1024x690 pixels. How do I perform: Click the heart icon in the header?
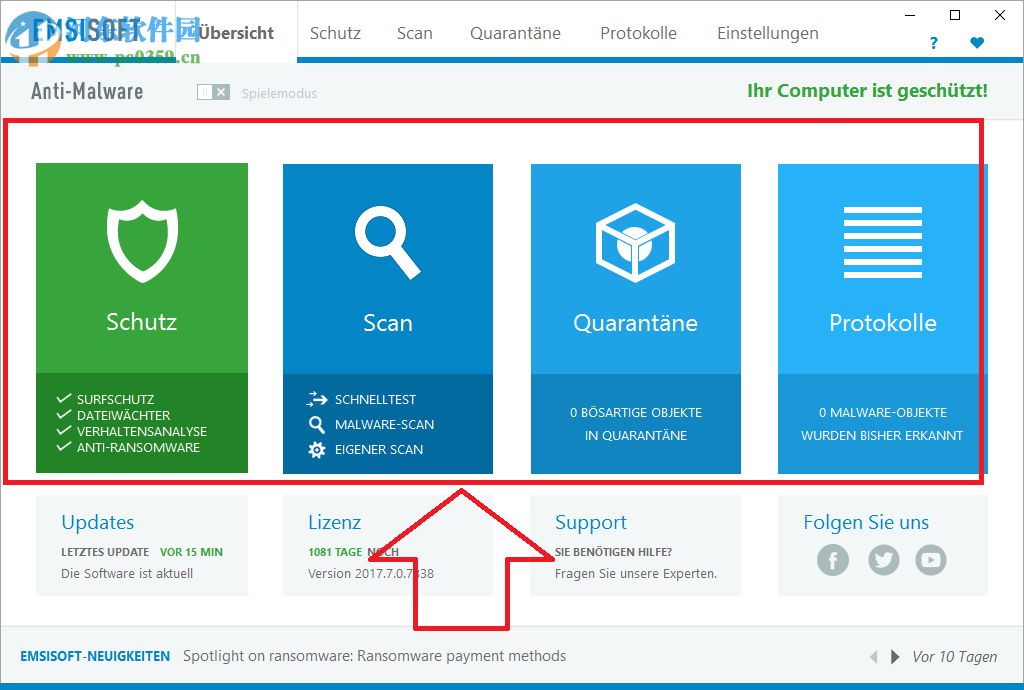tap(977, 43)
